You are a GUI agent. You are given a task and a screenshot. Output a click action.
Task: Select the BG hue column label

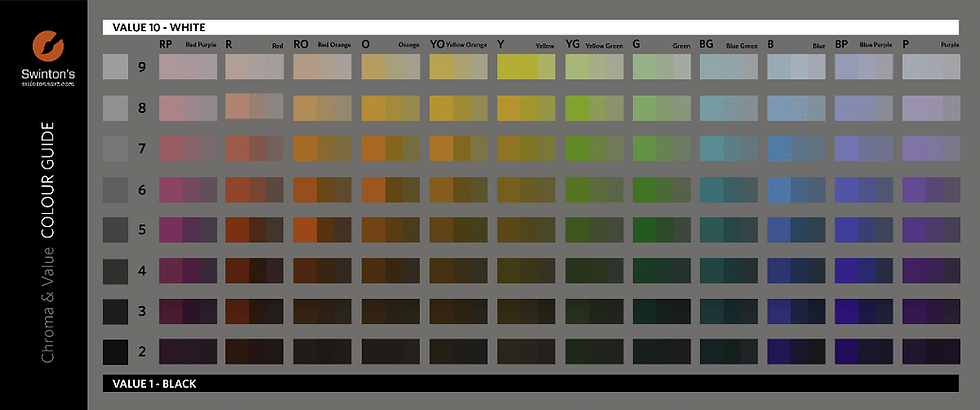706,44
